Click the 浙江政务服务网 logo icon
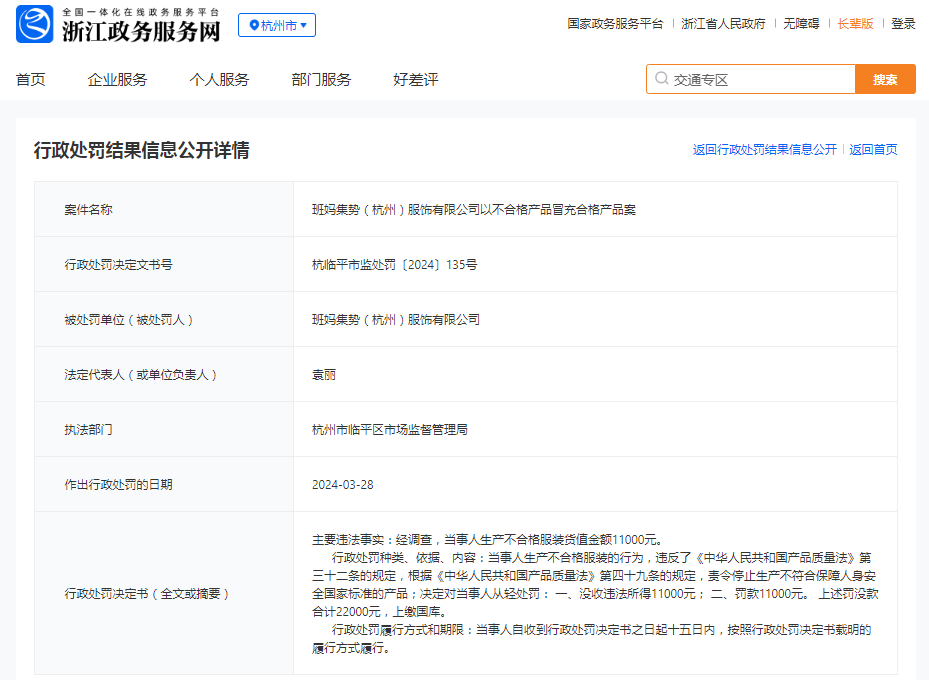Image resolution: width=929 pixels, height=680 pixels. [x=34, y=24]
